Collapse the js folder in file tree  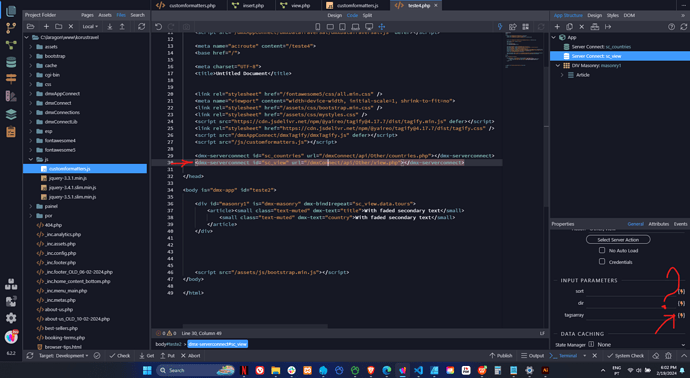[x=31, y=159]
